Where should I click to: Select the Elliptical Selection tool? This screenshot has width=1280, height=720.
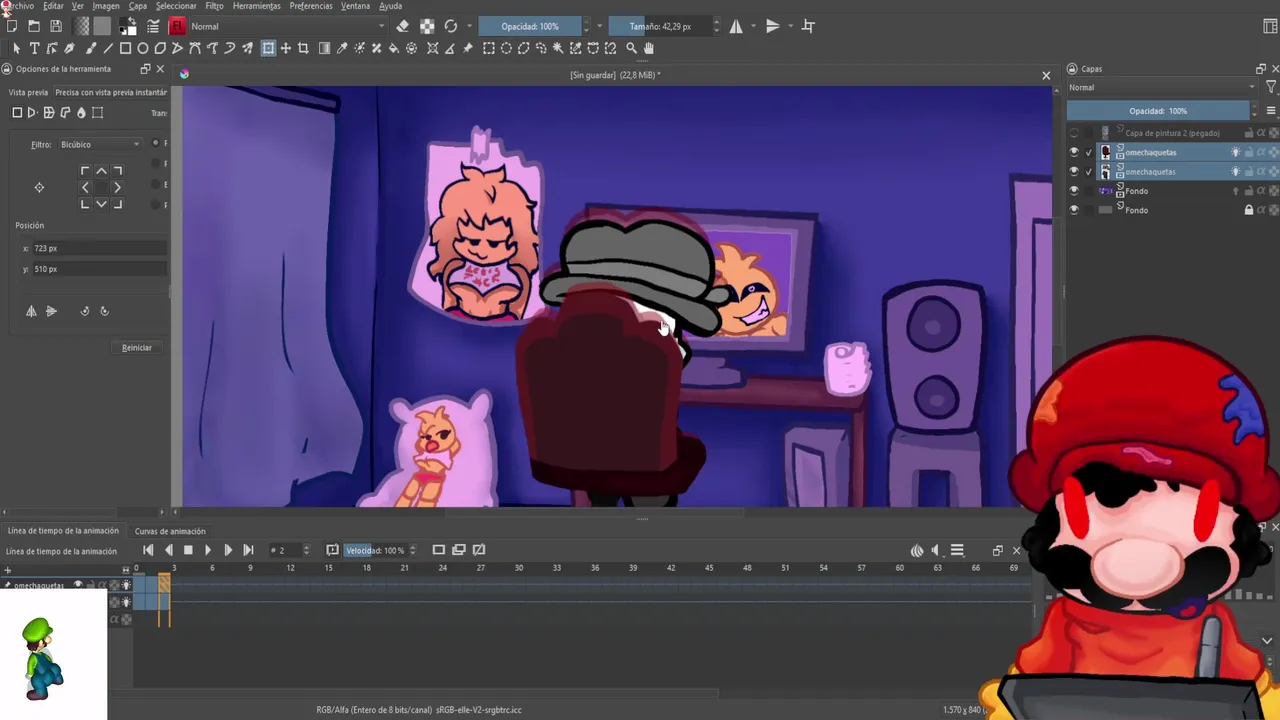coord(506,48)
